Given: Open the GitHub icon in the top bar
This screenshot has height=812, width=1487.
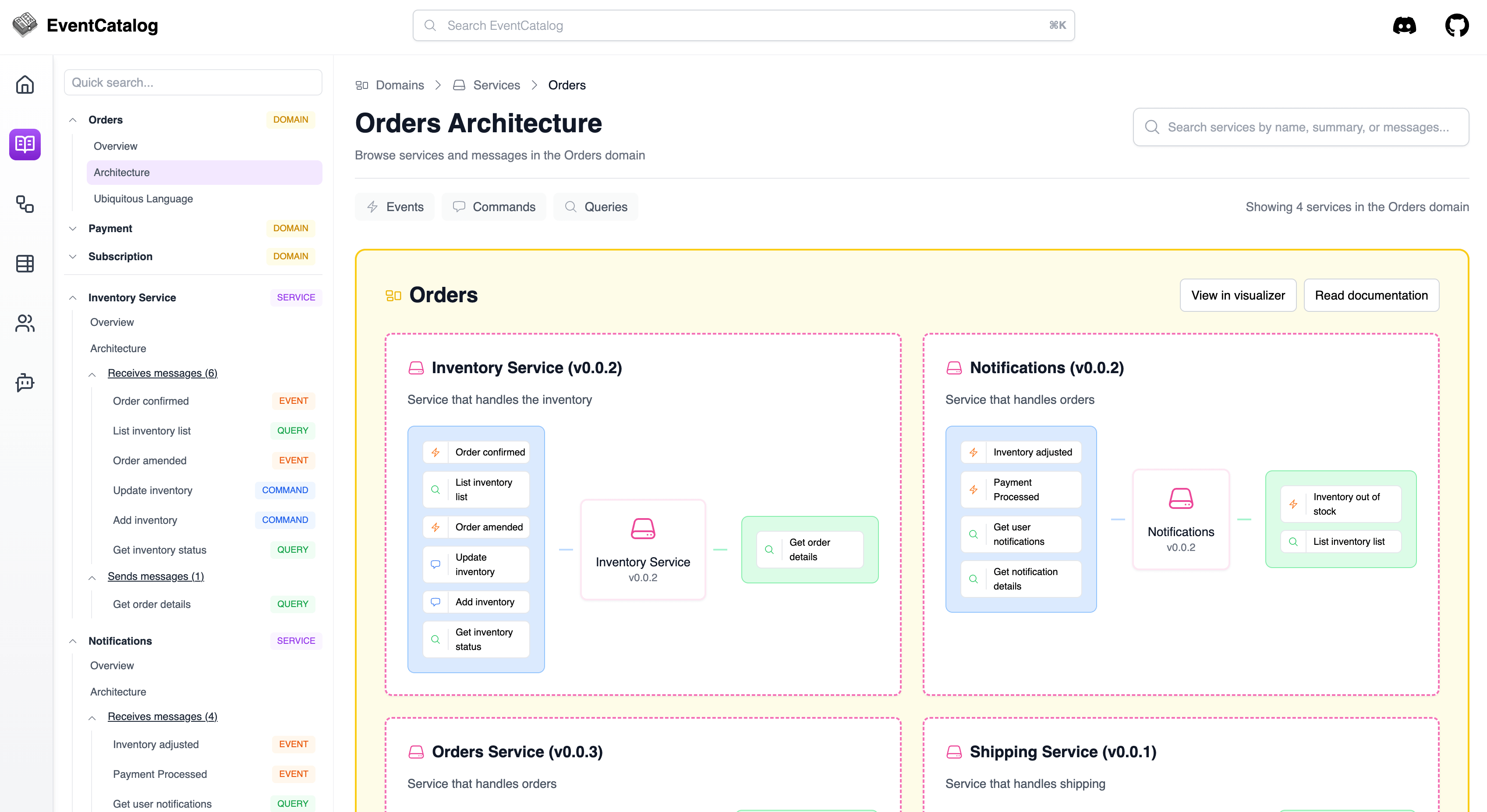Looking at the screenshot, I should pos(1457,25).
